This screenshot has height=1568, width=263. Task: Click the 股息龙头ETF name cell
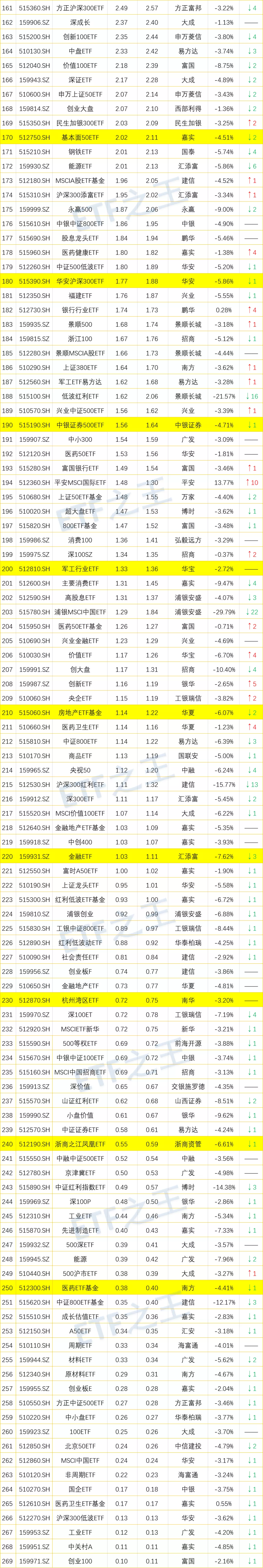coord(80,238)
